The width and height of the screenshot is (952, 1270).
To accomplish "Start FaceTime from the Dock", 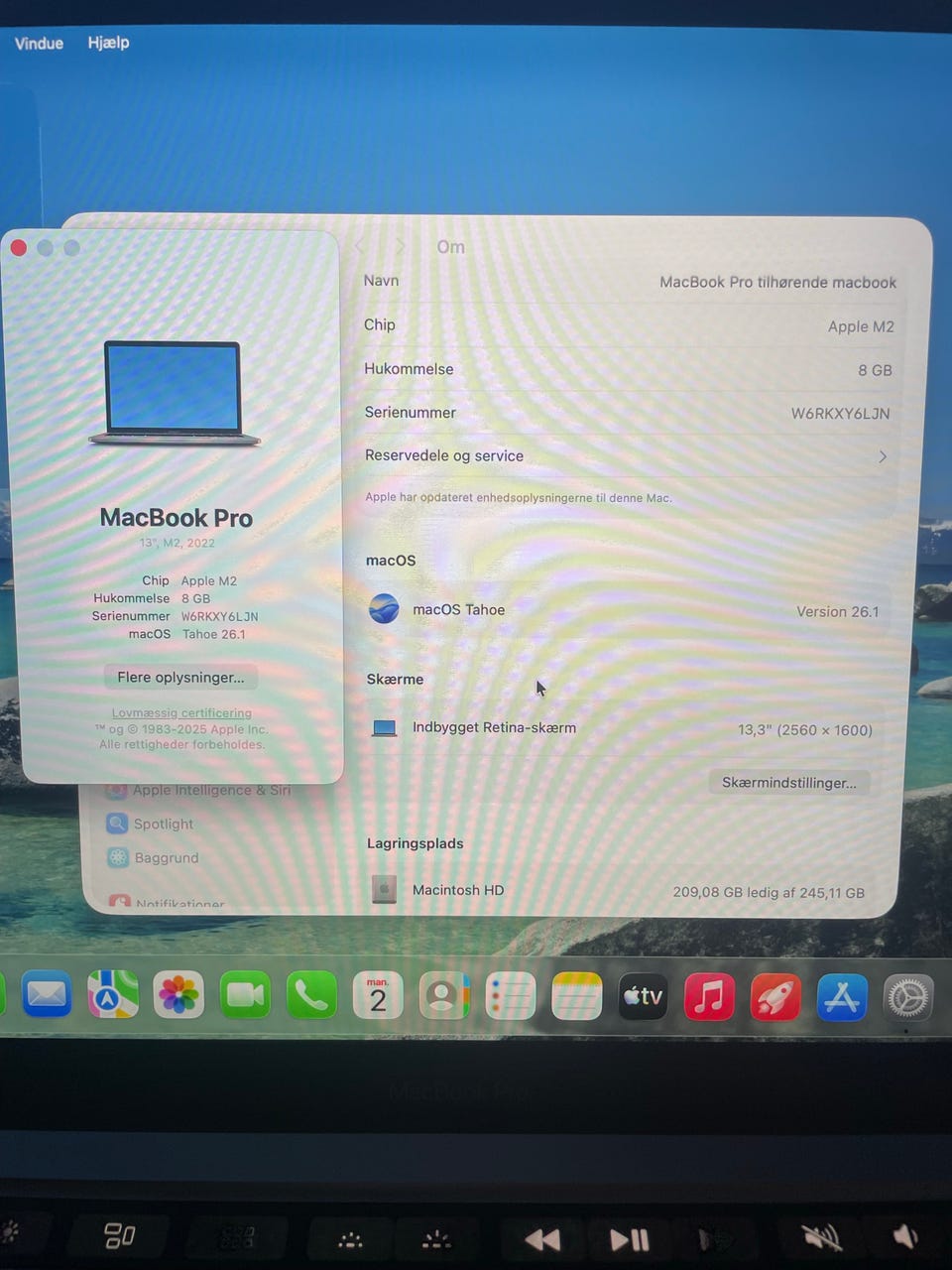I will [x=245, y=994].
